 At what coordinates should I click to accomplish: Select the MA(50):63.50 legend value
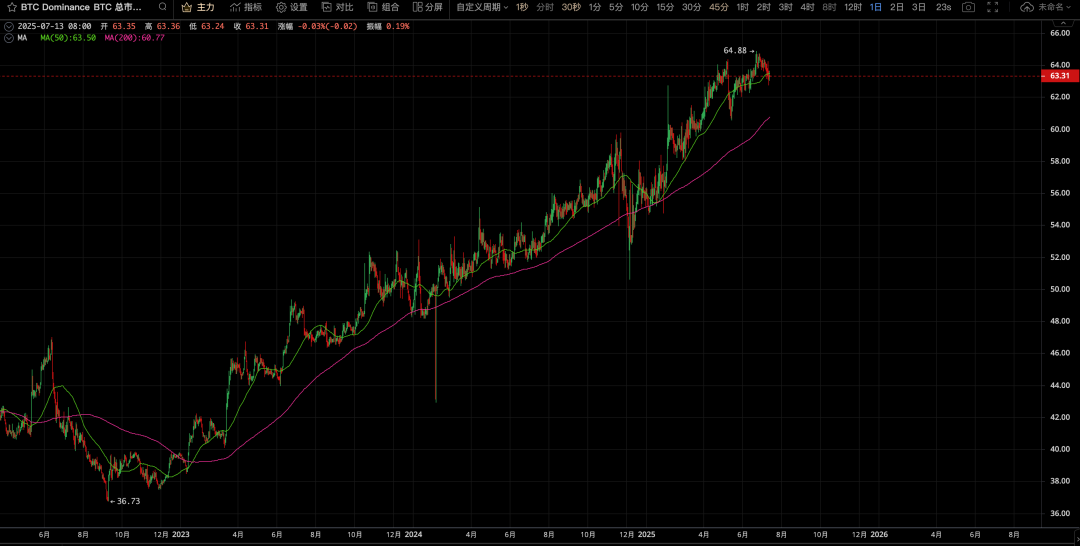pyautogui.click(x=68, y=38)
